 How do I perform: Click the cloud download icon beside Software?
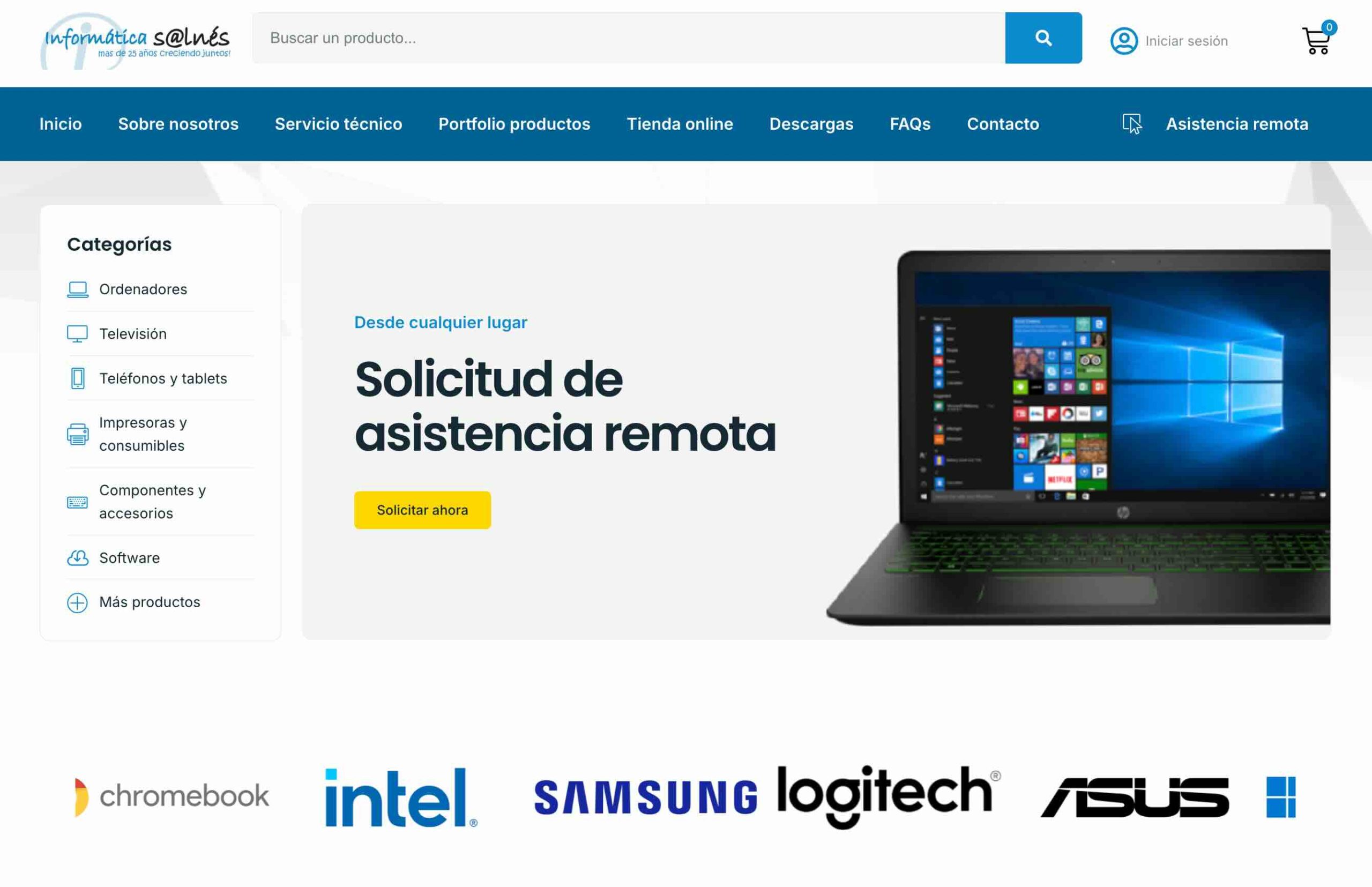78,557
